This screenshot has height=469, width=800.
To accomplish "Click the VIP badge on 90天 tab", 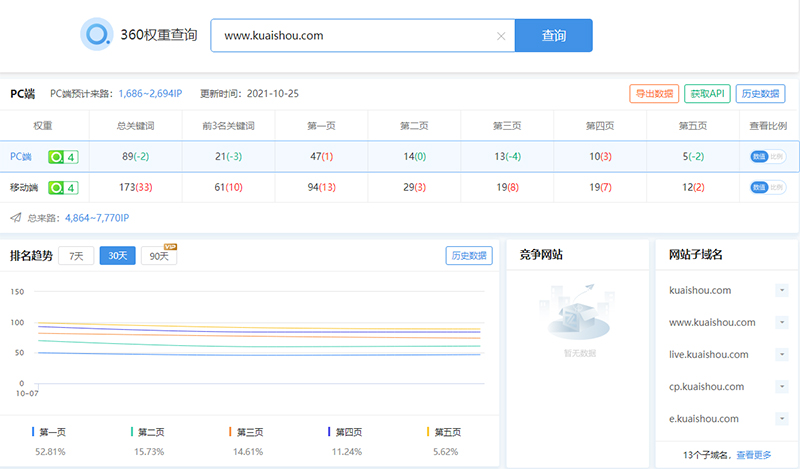I will pyautogui.click(x=170, y=247).
